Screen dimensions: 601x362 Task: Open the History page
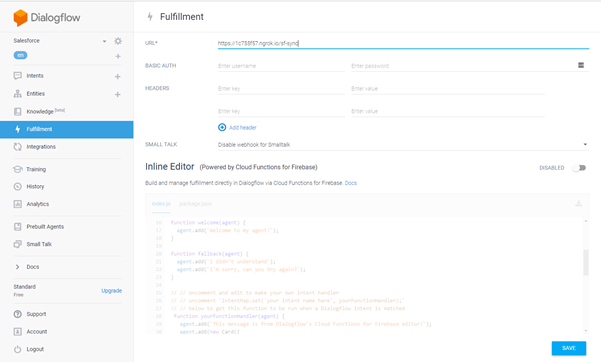35,186
